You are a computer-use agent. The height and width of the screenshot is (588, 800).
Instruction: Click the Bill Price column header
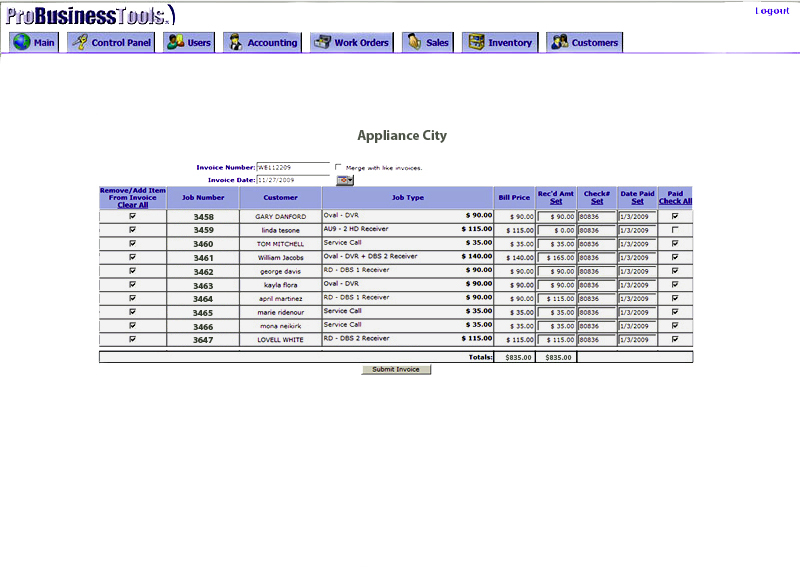coord(514,198)
